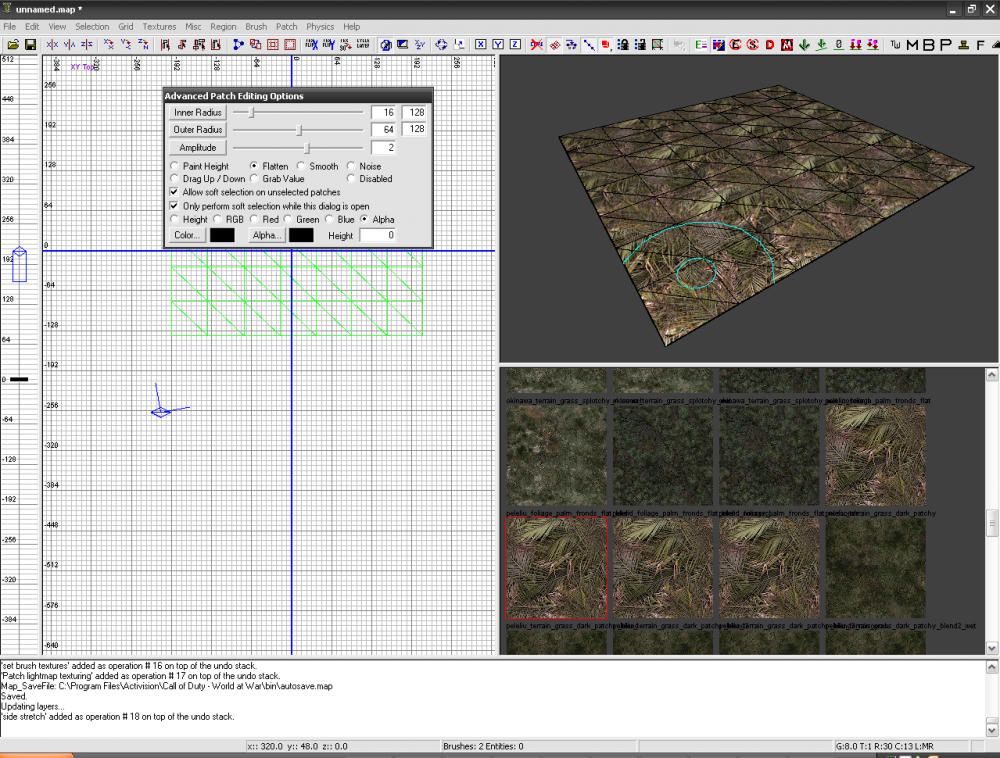Image resolution: width=1000 pixels, height=758 pixels.
Task: Save the current map
Action: coord(33,45)
